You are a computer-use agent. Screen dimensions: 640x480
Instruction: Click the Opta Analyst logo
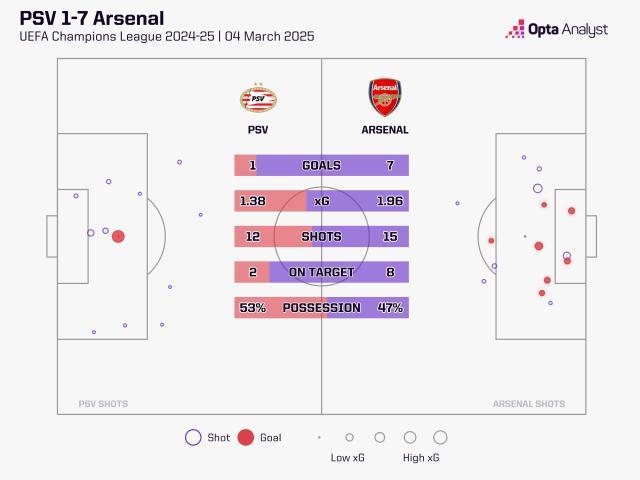coord(556,29)
